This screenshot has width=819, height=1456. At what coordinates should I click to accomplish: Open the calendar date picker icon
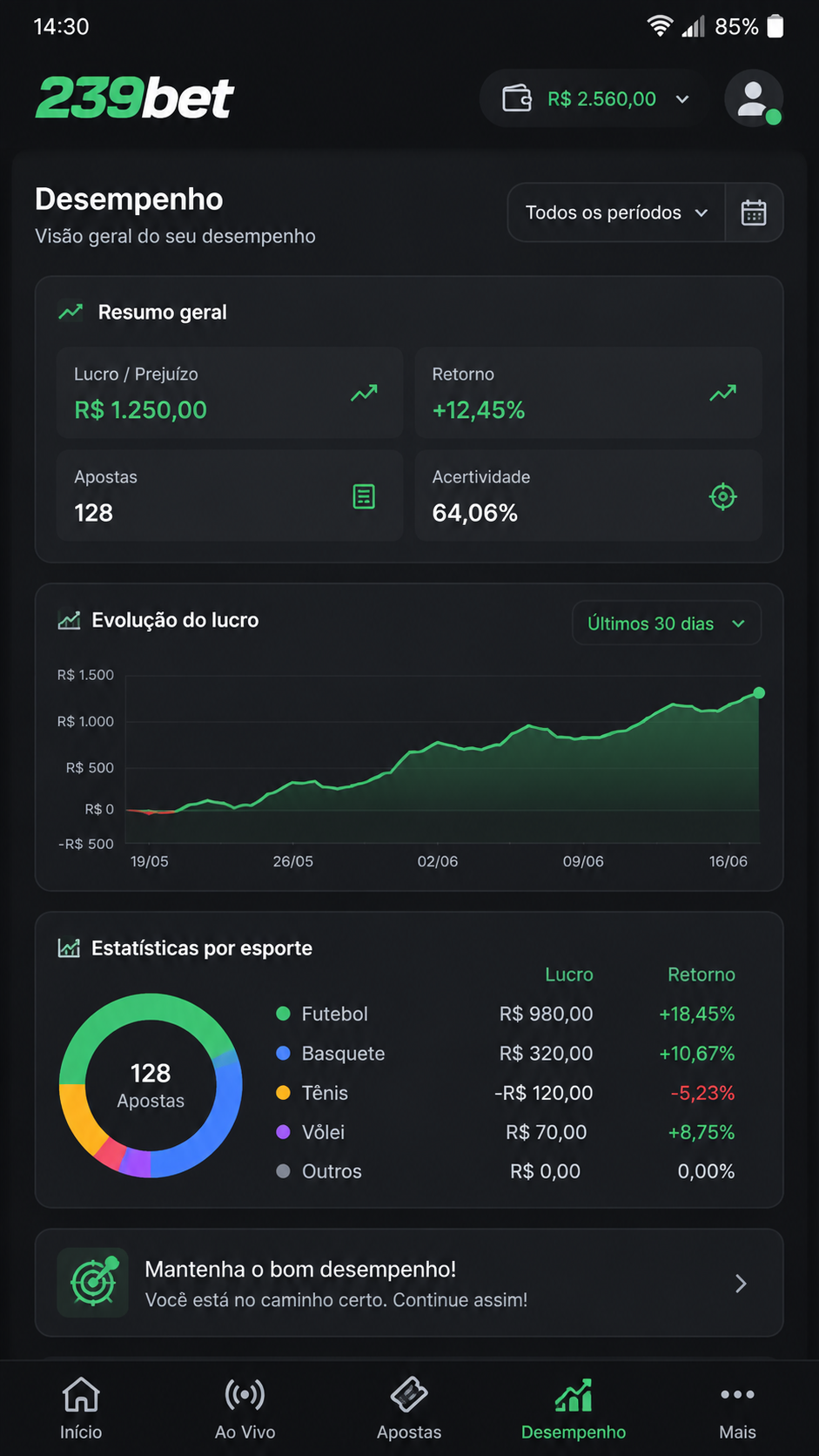click(754, 212)
